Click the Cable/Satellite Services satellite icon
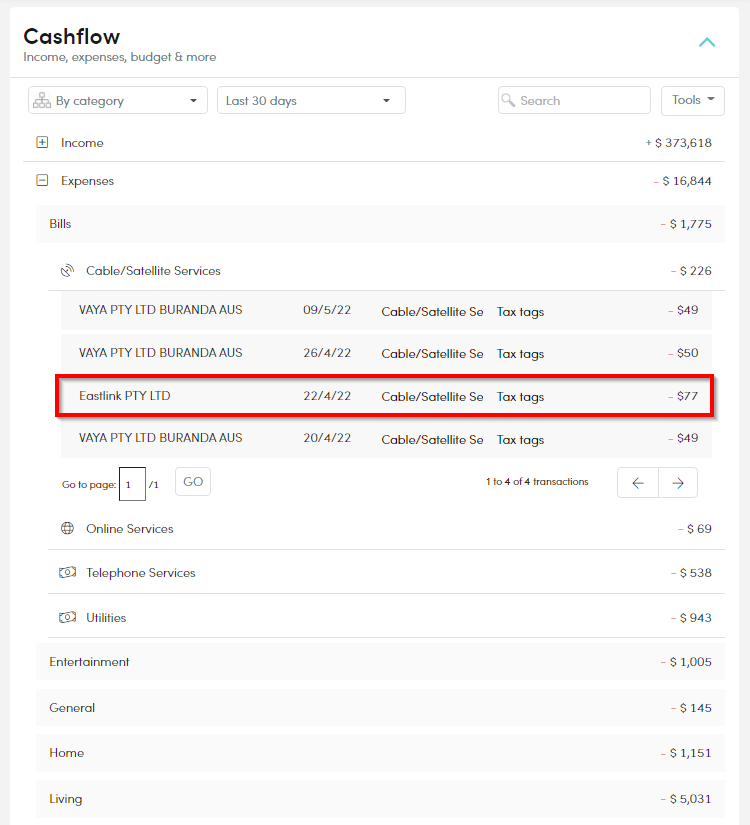750x825 pixels. pyautogui.click(x=67, y=270)
